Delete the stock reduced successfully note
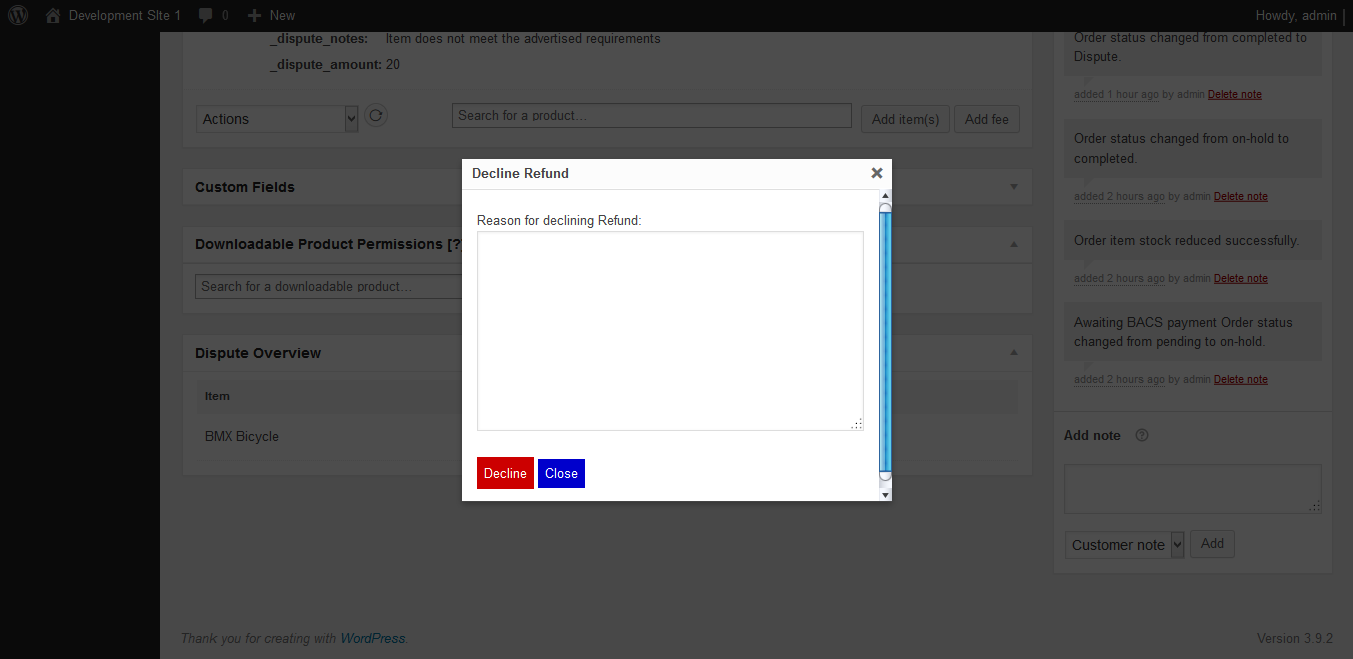The height and width of the screenshot is (659, 1353). pos(1241,278)
